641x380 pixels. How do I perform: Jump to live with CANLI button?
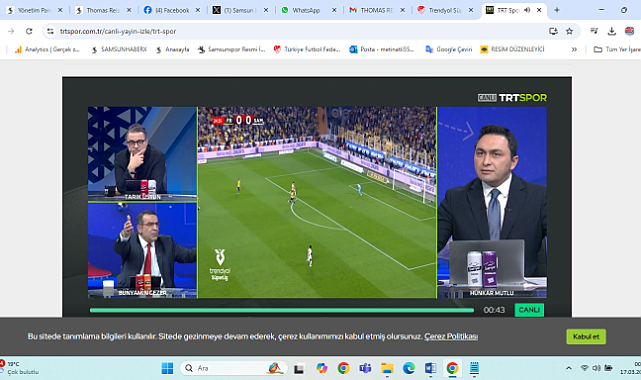529,310
